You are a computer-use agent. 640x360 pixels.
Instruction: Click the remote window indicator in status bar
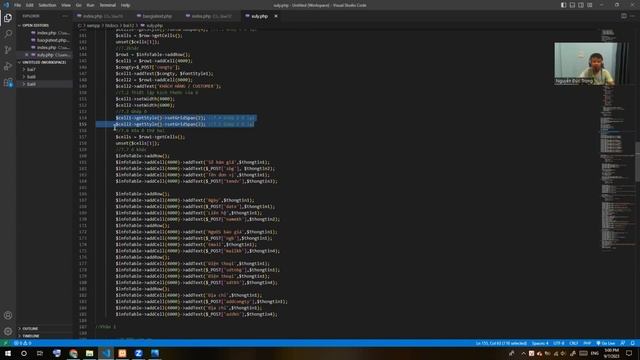[5, 343]
